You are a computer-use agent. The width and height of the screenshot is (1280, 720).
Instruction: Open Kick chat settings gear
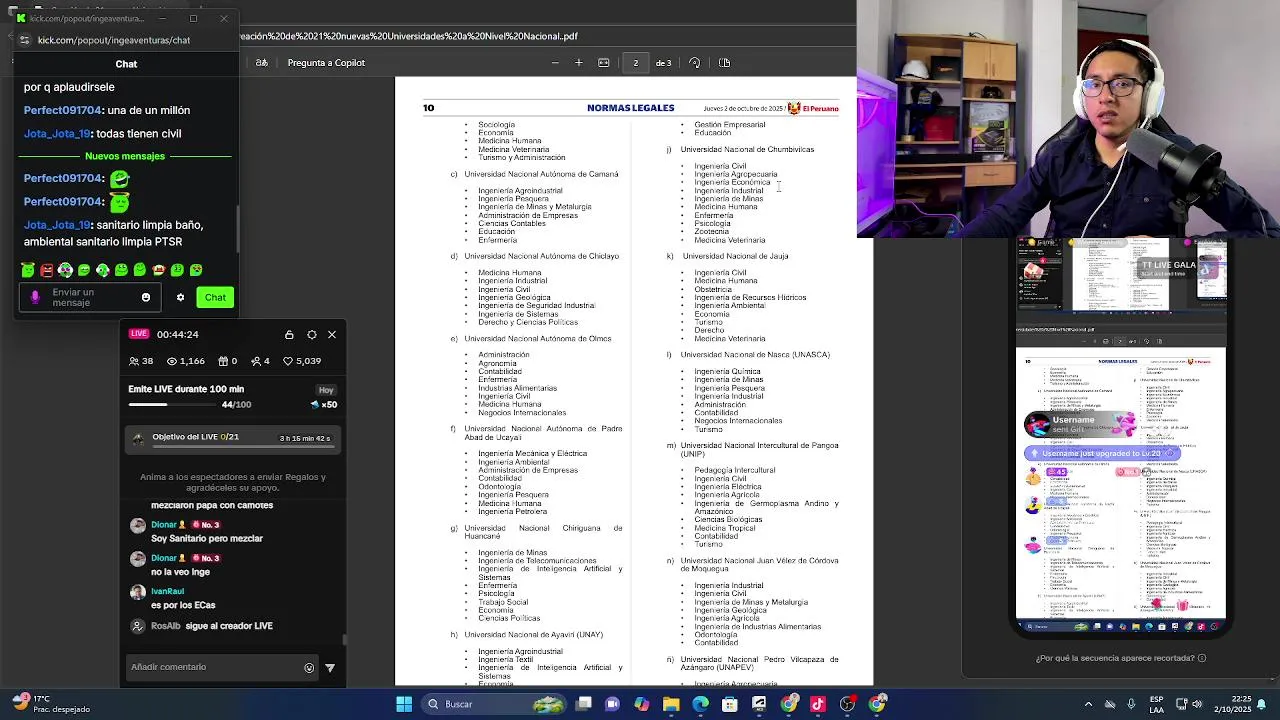(x=180, y=297)
